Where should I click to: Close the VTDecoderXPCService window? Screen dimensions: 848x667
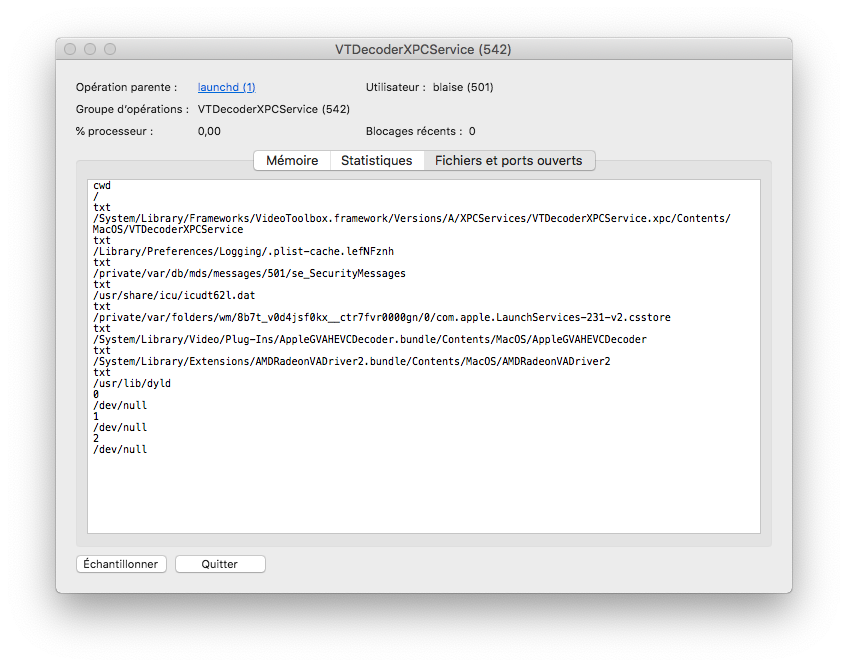[x=70, y=49]
